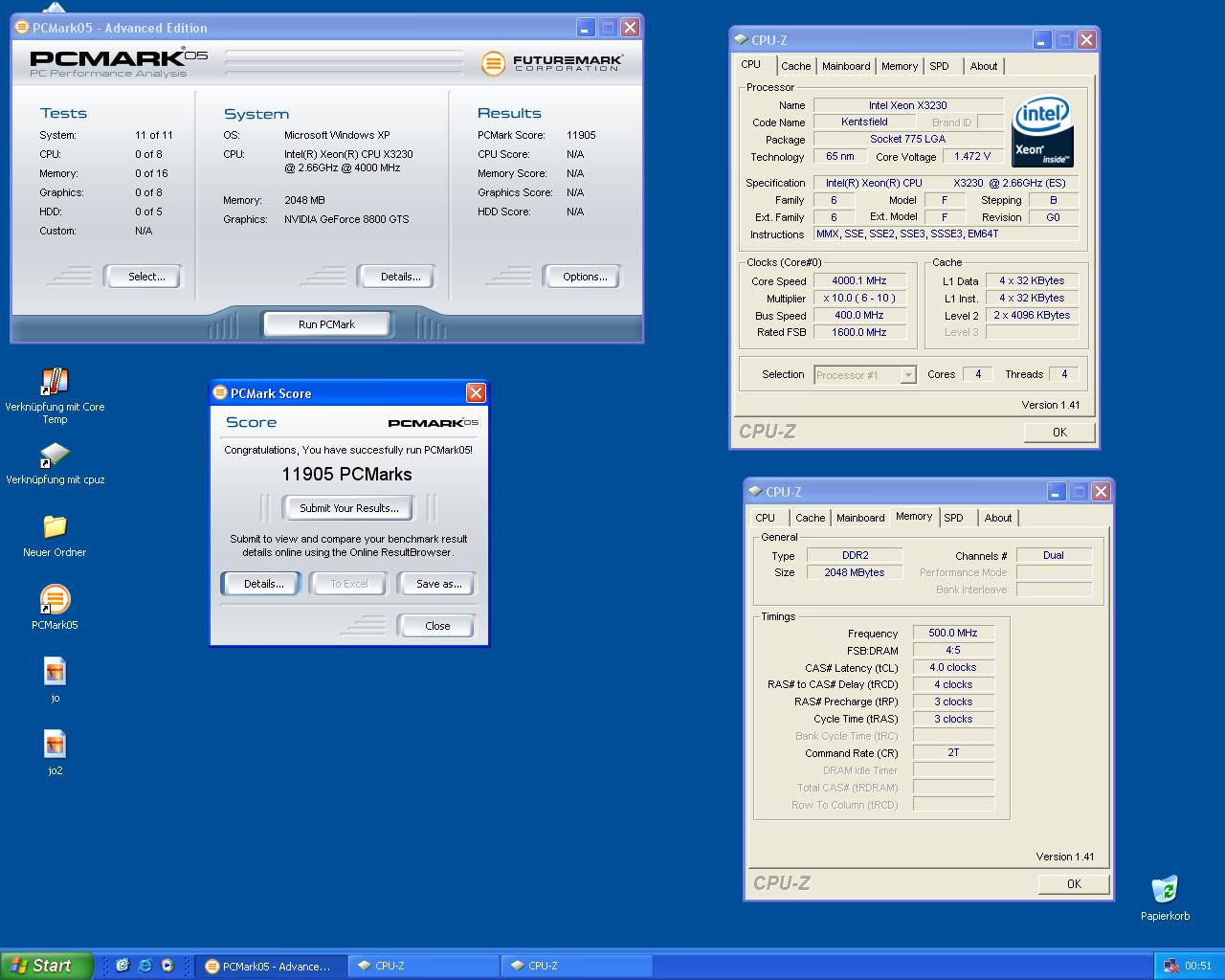The height and width of the screenshot is (980, 1225).
Task: Expand the Processor #1 selection dropdown
Action: (x=908, y=375)
